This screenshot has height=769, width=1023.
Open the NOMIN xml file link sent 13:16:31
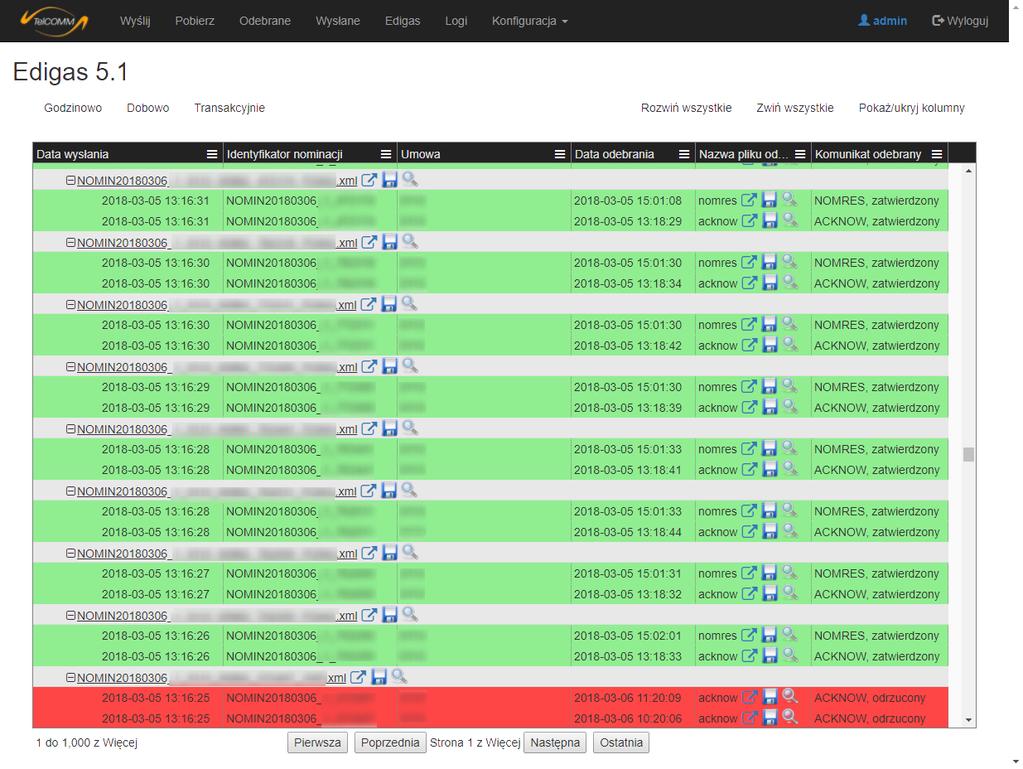(217, 181)
